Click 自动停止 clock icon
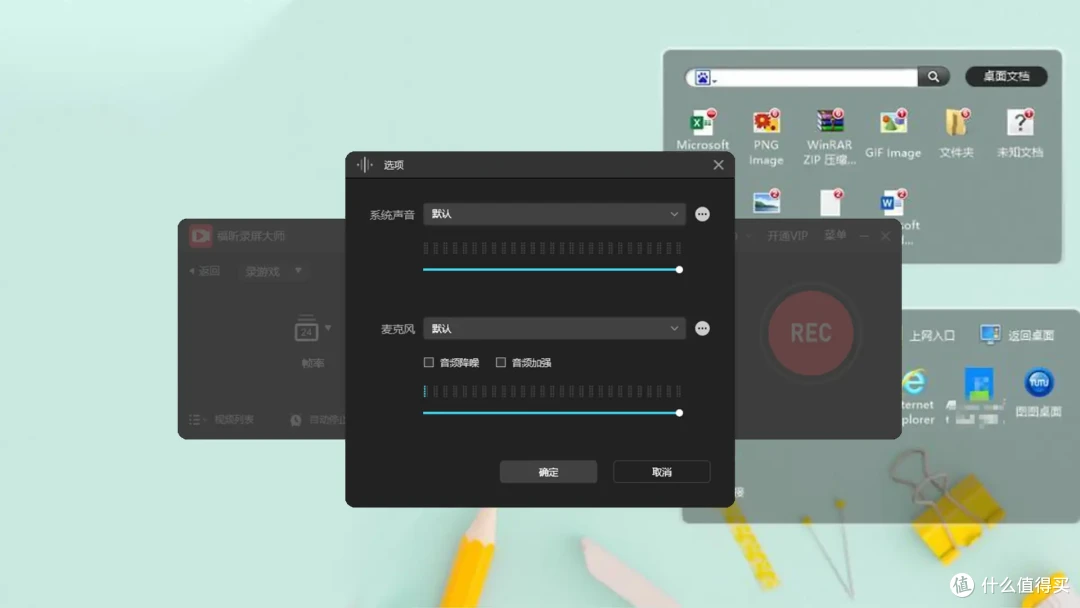1080x608 pixels. (295, 419)
